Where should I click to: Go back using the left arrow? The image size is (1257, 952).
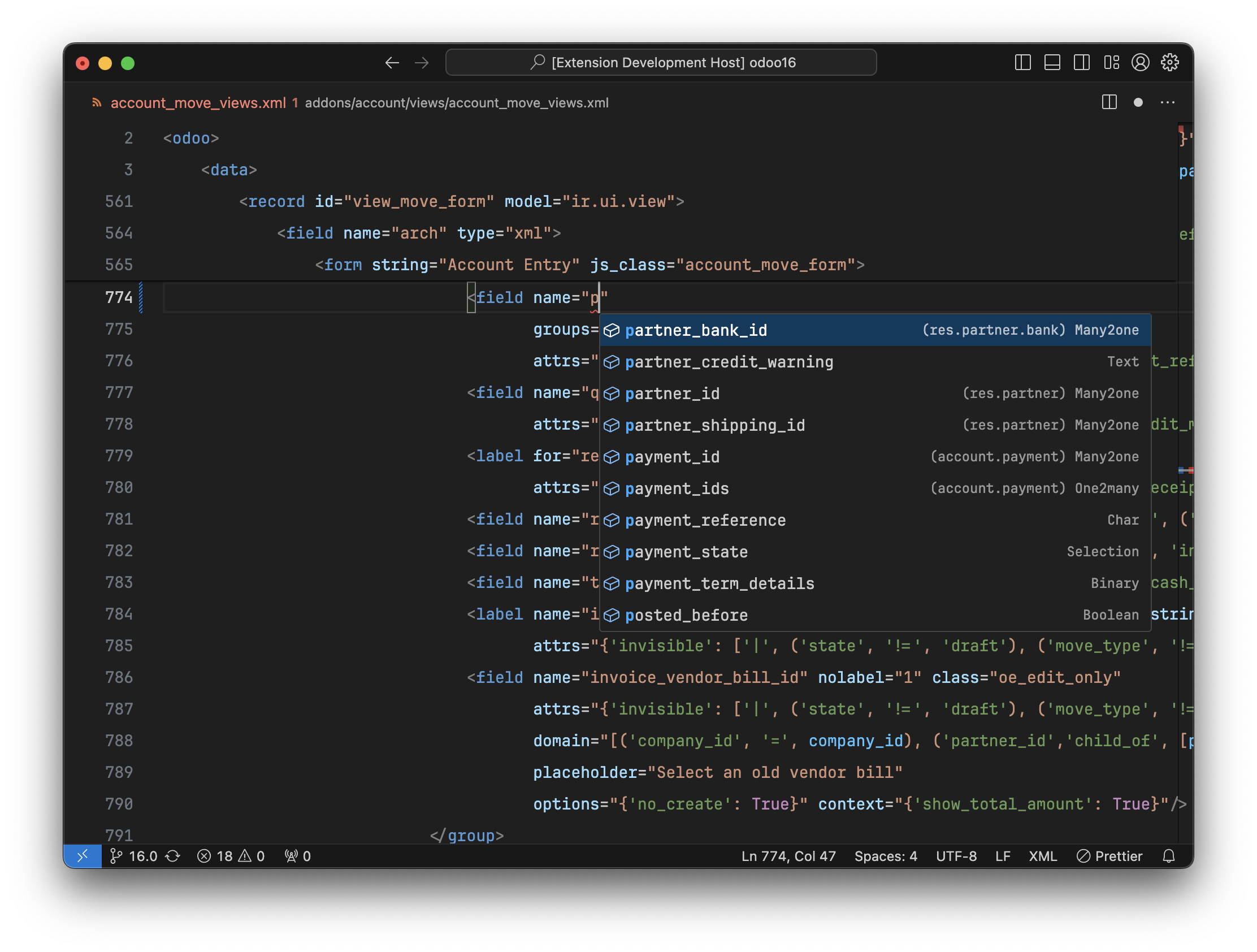click(392, 63)
